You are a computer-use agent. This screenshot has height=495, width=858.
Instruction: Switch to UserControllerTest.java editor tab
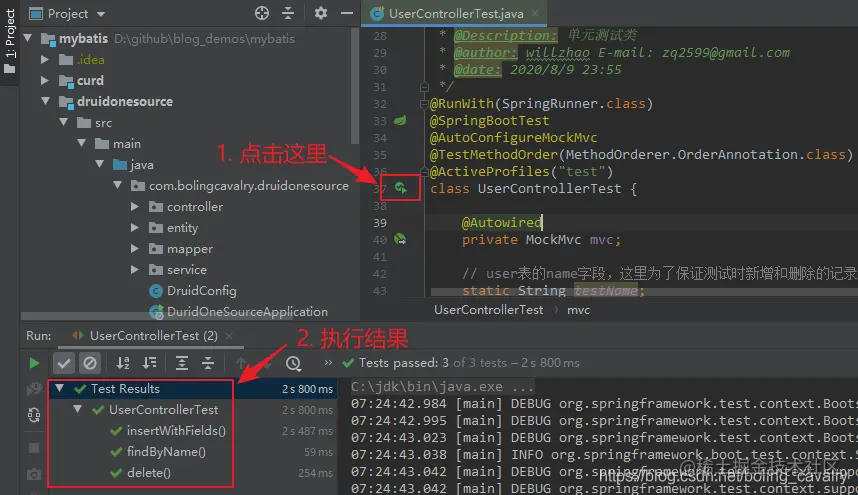pyautogui.click(x=456, y=13)
